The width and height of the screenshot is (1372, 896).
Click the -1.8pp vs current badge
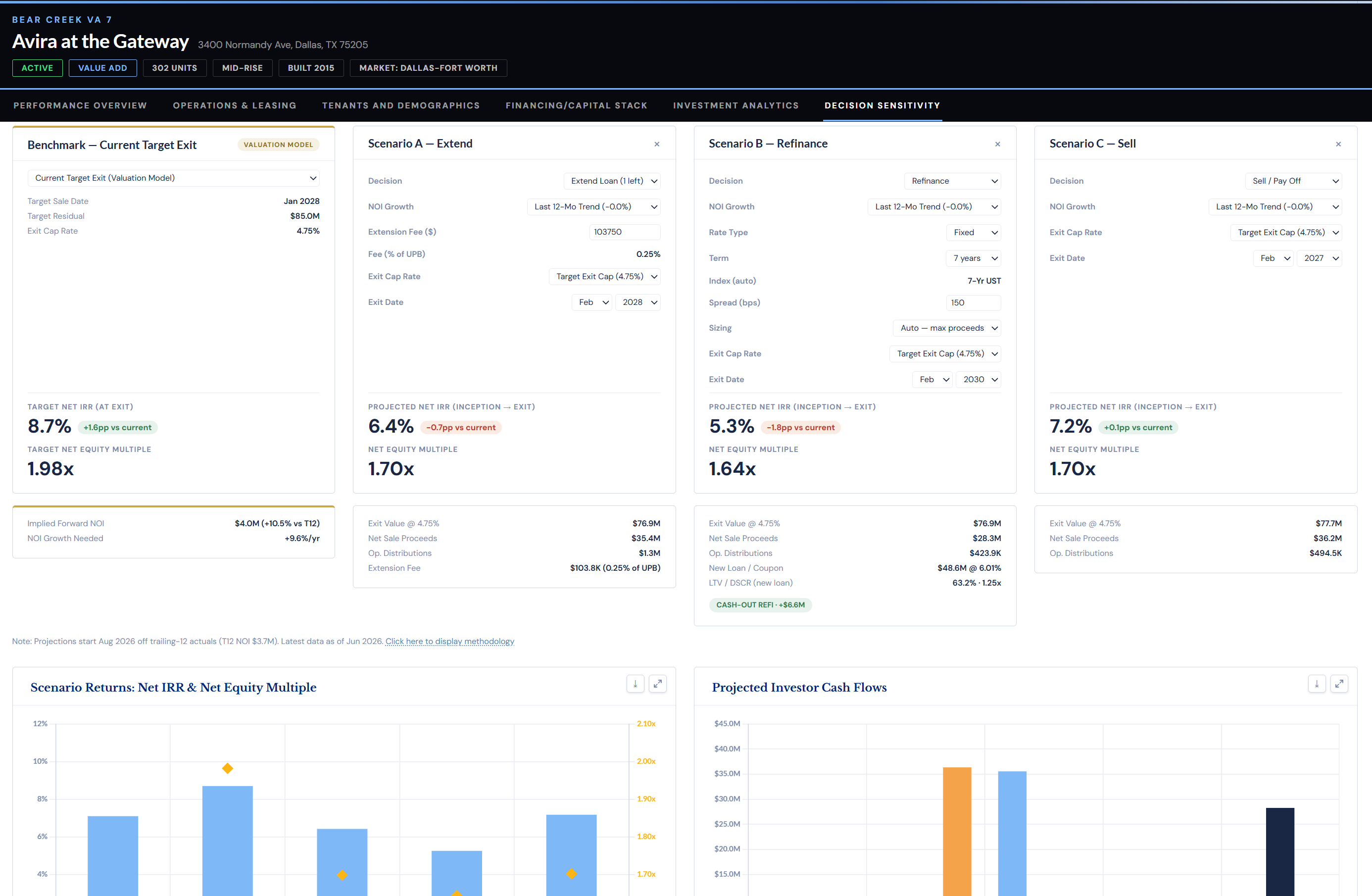pos(801,427)
